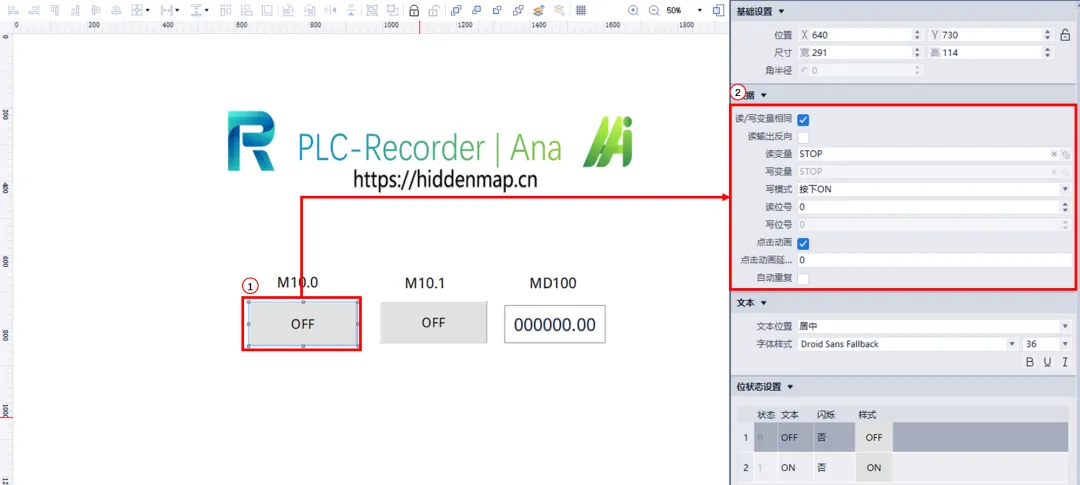Click the grey layer-stack move down icon
Viewport: 1080px width, 485px height.
click(559, 10)
